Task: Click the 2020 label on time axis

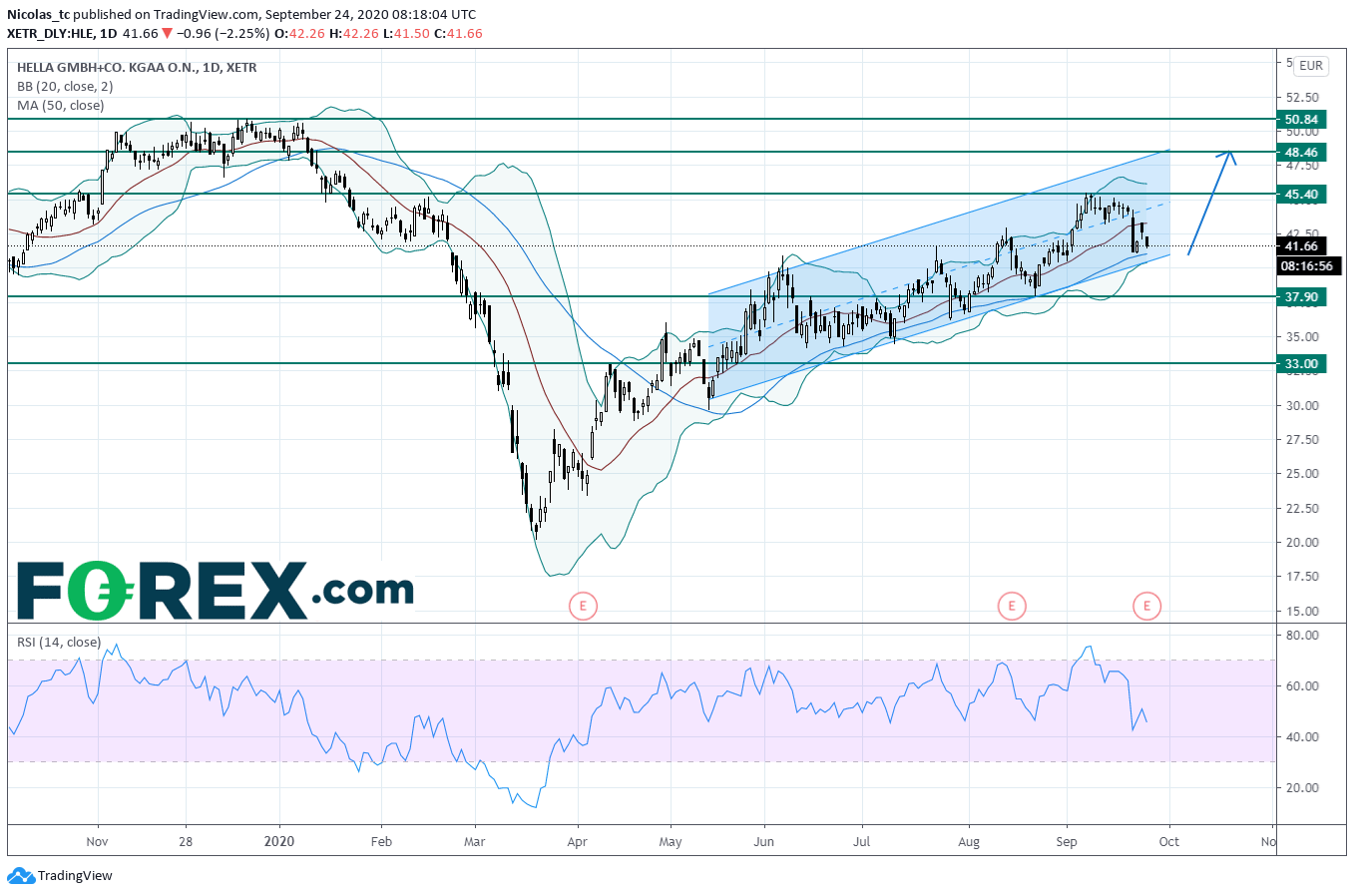Action: pyautogui.click(x=279, y=842)
